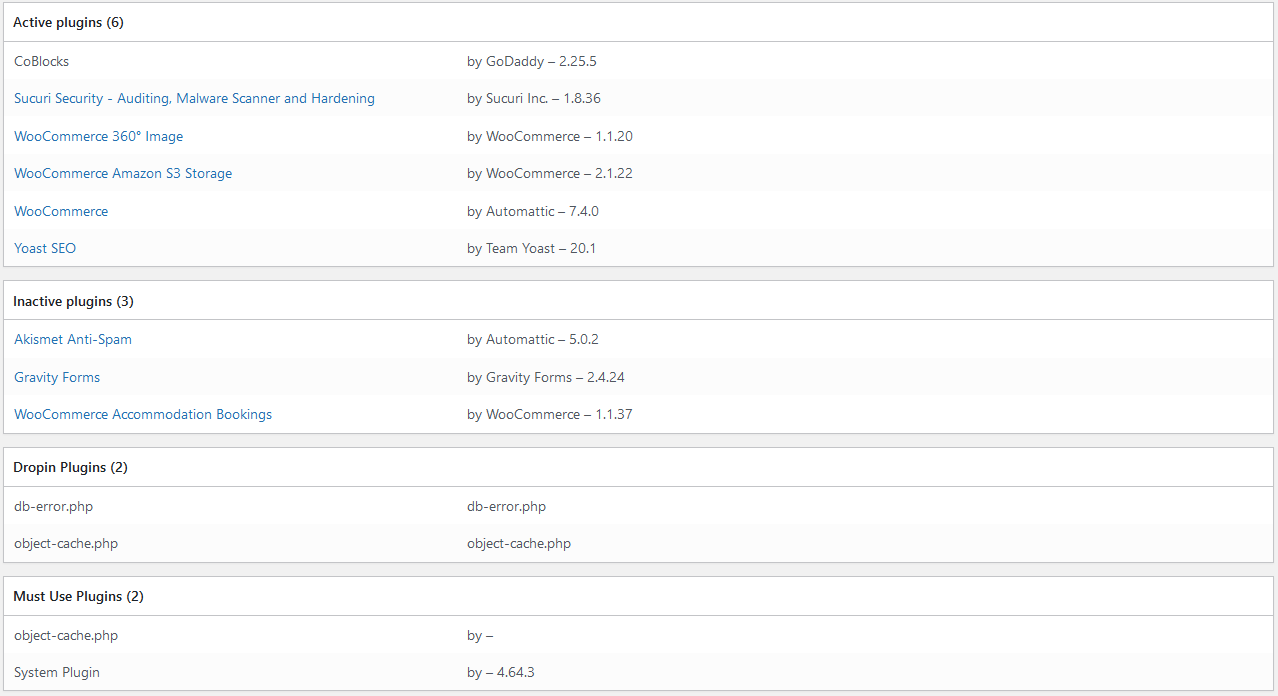Open the Sucuri Security plugin link
The width and height of the screenshot is (1278, 696).
coord(194,98)
